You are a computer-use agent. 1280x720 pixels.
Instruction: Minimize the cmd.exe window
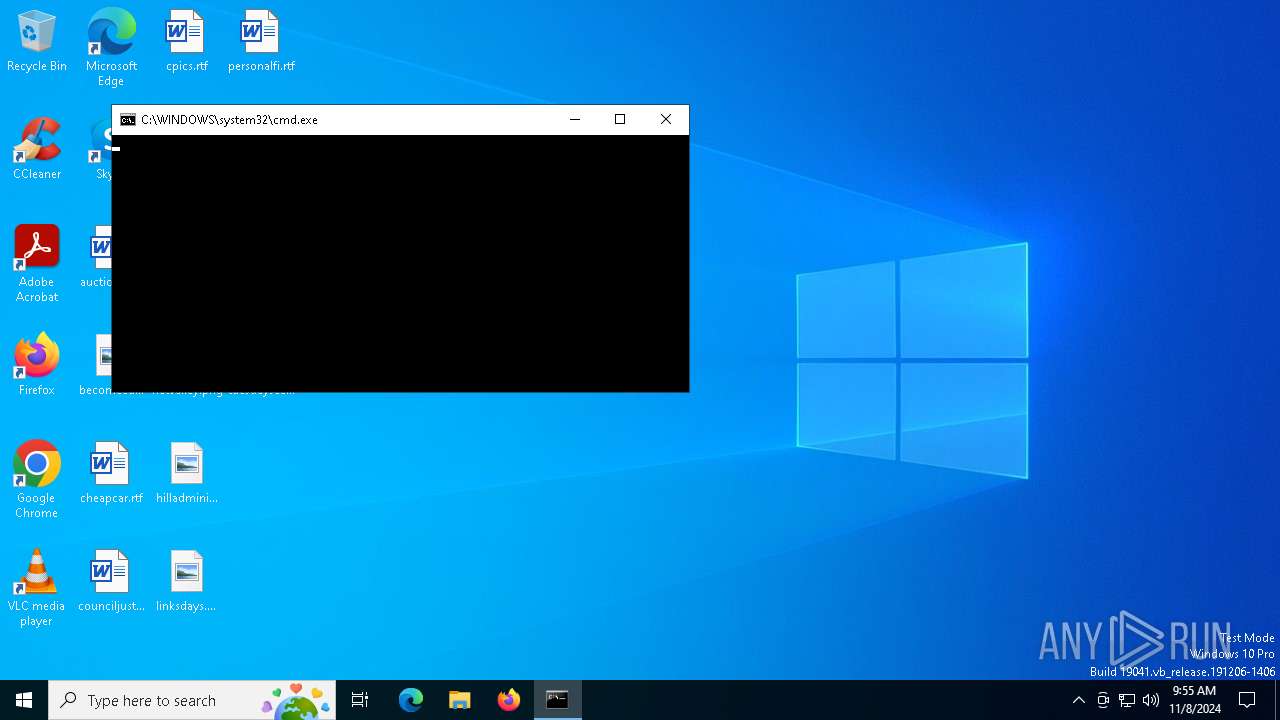coord(575,119)
